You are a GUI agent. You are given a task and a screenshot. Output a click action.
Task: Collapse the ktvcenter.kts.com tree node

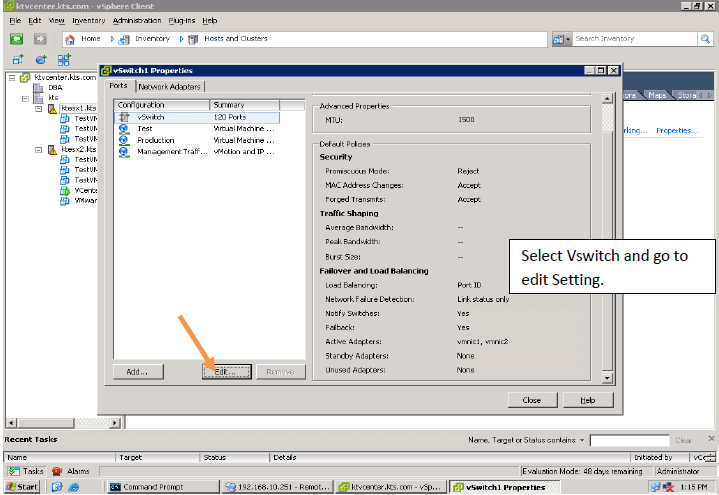point(12,78)
